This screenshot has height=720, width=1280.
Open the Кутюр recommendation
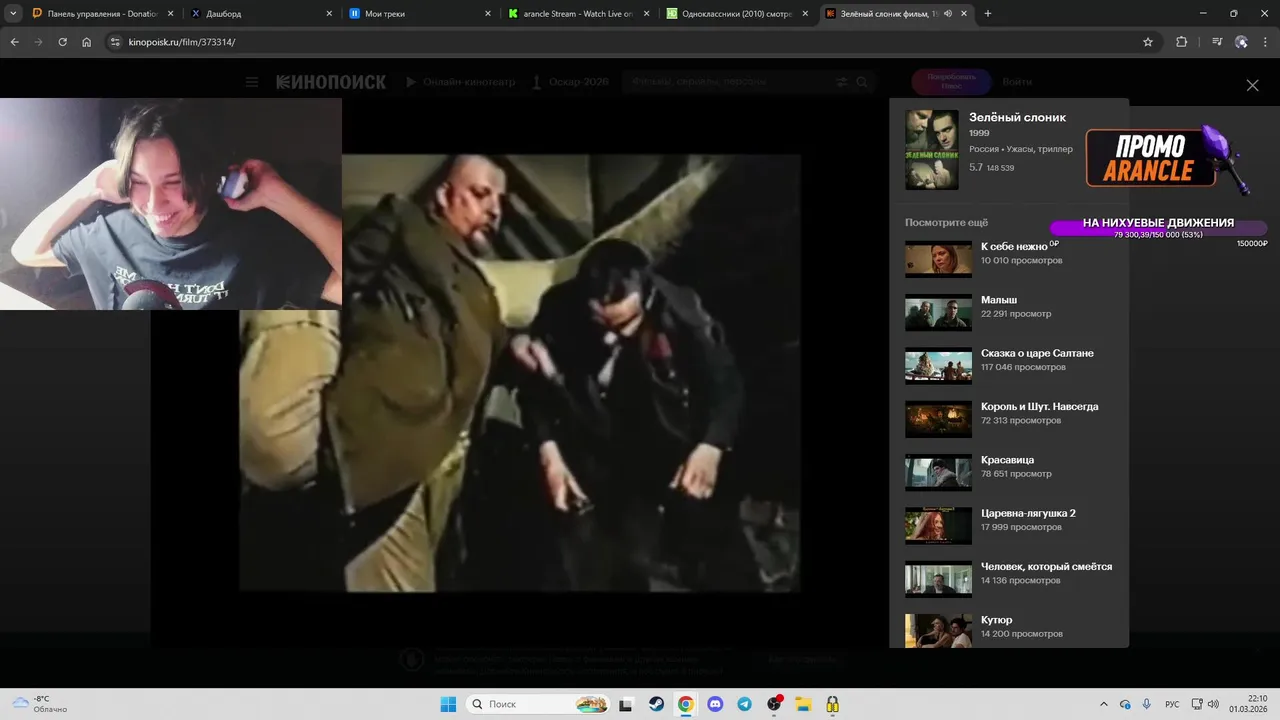pyautogui.click(x=1010, y=630)
